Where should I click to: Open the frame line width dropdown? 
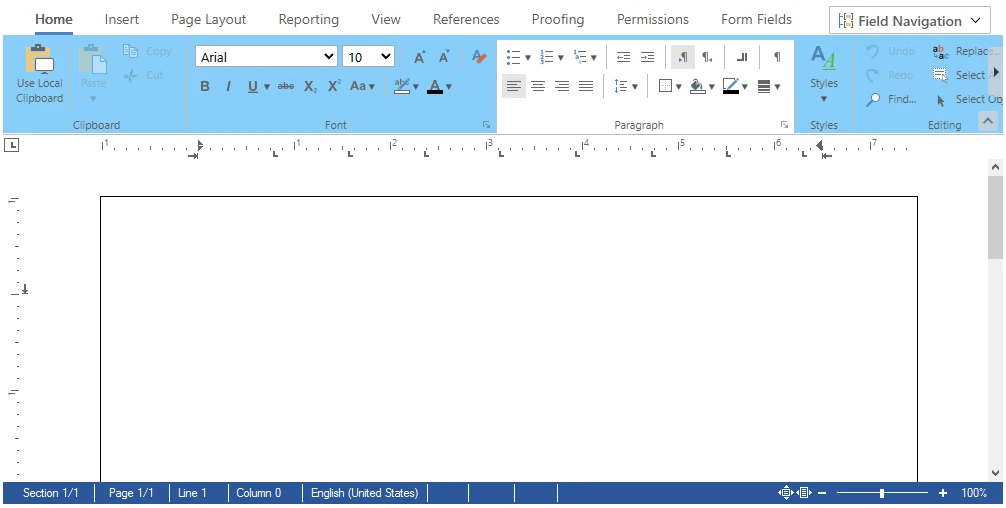click(x=769, y=86)
